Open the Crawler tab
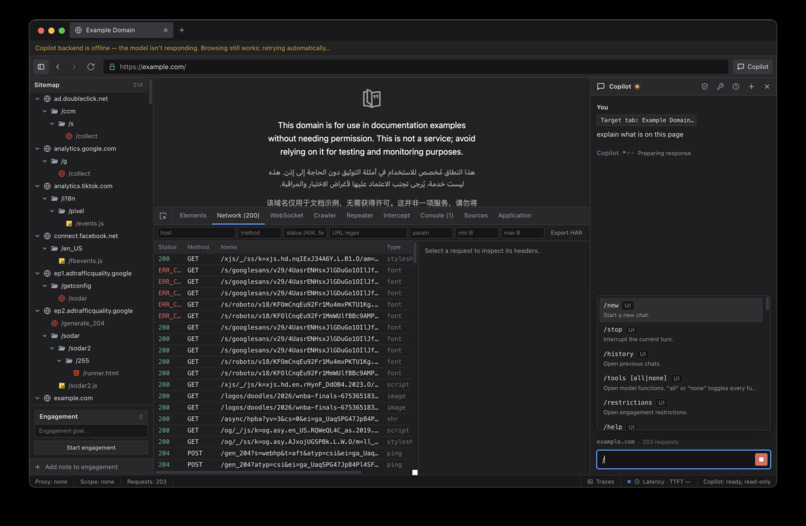 [x=325, y=215]
